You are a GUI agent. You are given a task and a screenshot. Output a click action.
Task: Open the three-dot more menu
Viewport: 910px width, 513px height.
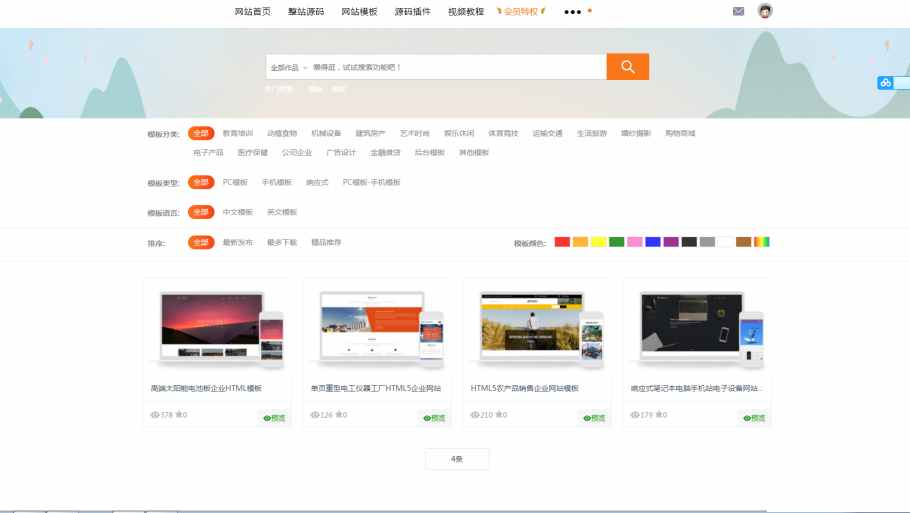pyautogui.click(x=572, y=12)
